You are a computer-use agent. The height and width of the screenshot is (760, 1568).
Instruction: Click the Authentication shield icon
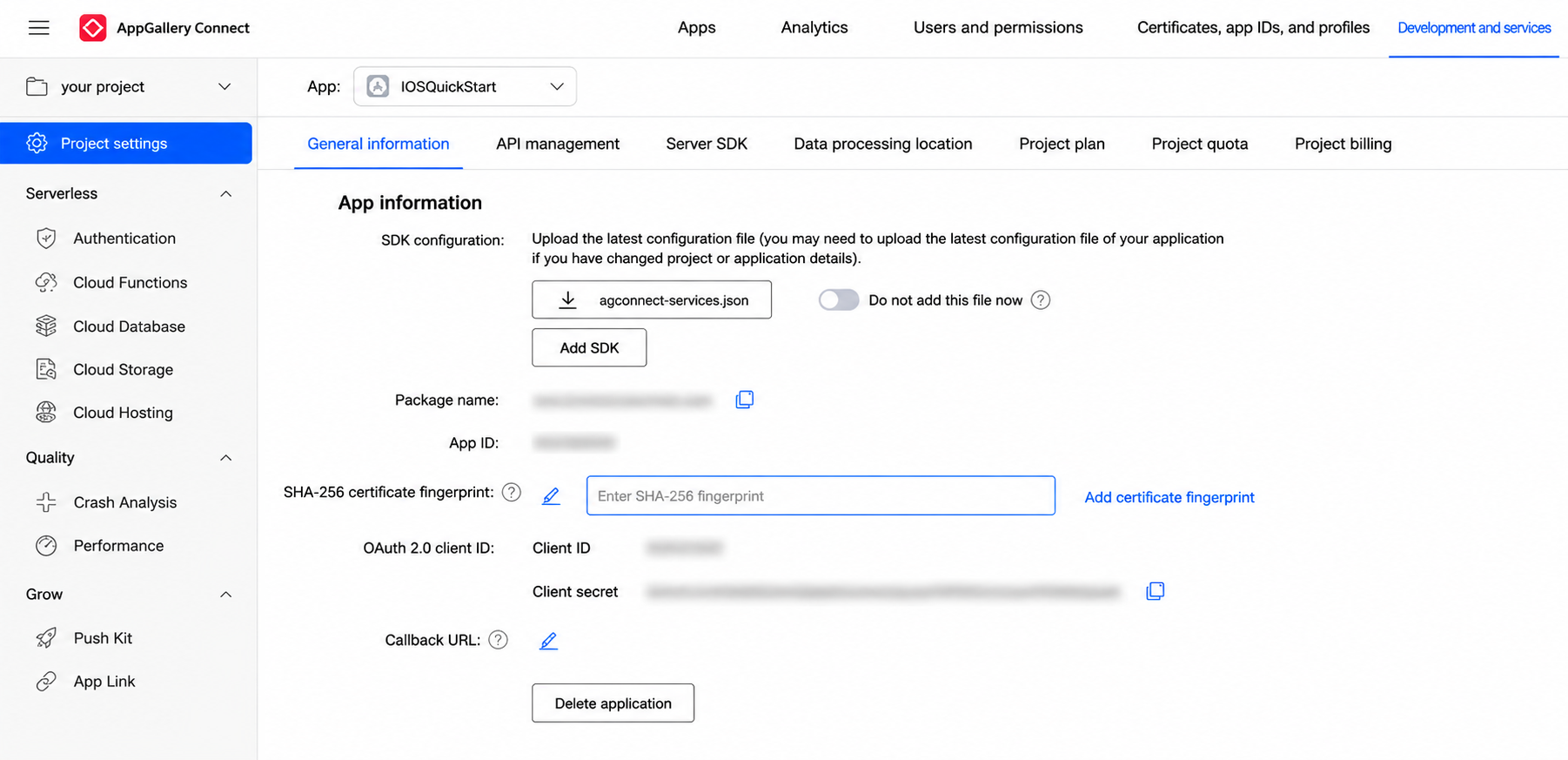coord(46,238)
